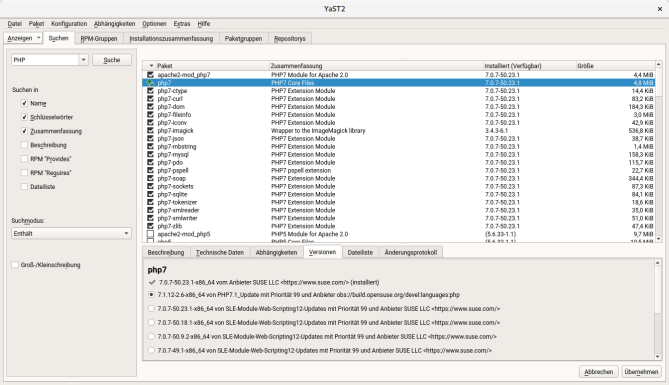
Task: Toggle install status icon for php7-mysql
Action: click(x=150, y=155)
